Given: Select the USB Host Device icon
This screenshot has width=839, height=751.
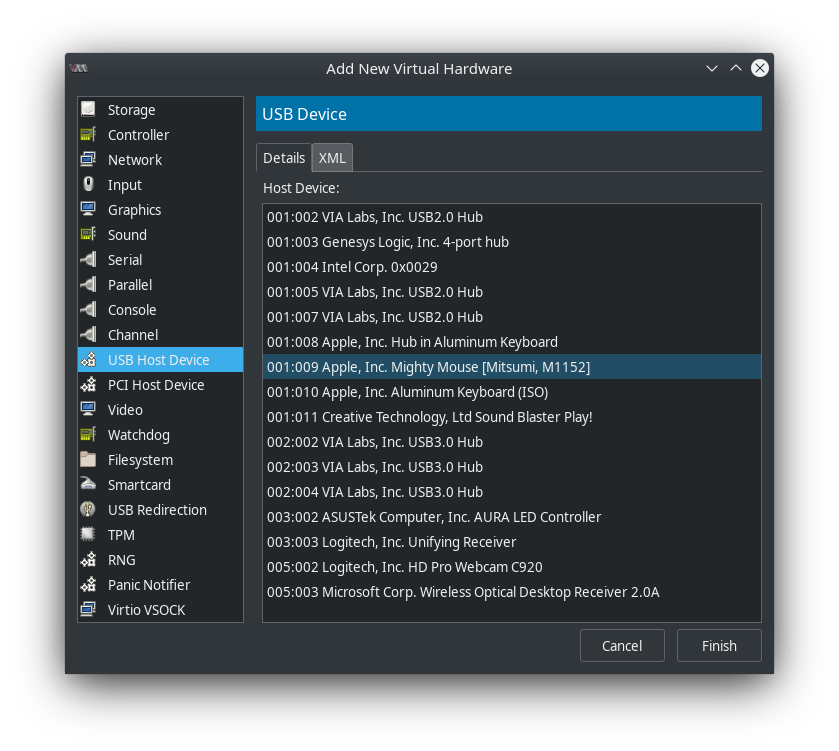Looking at the screenshot, I should click(x=88, y=359).
